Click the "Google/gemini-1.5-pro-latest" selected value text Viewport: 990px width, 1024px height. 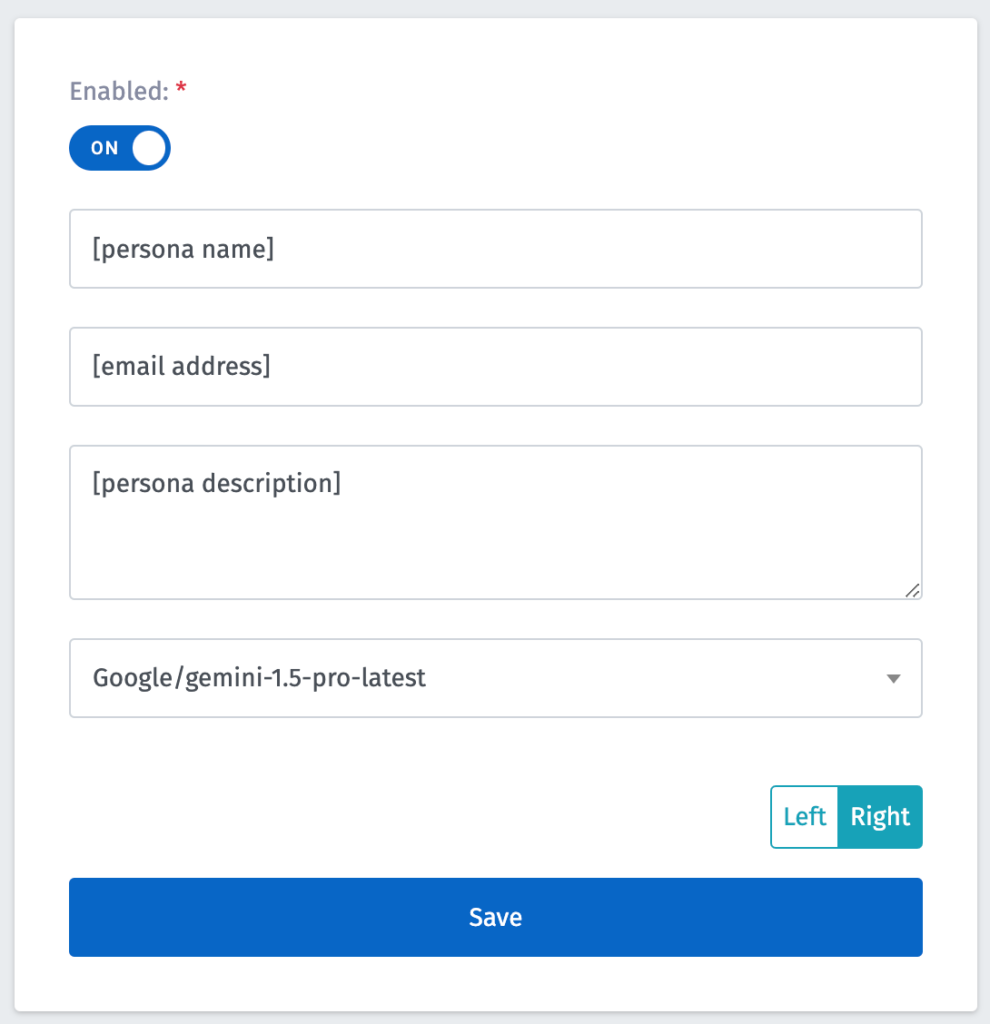[259, 678]
